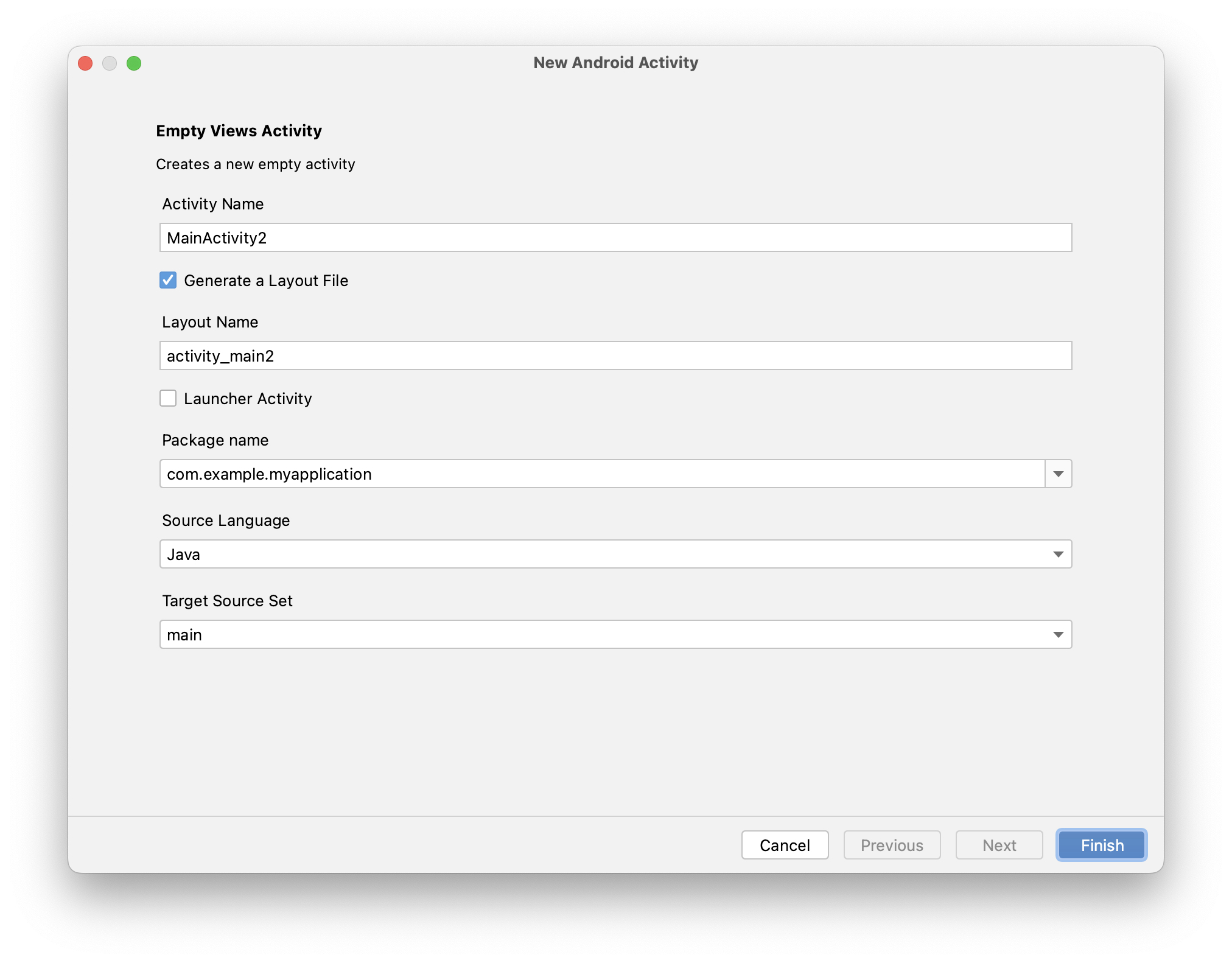The image size is (1232, 963).
Task: Click the Package name text field
Action: [x=602, y=474]
